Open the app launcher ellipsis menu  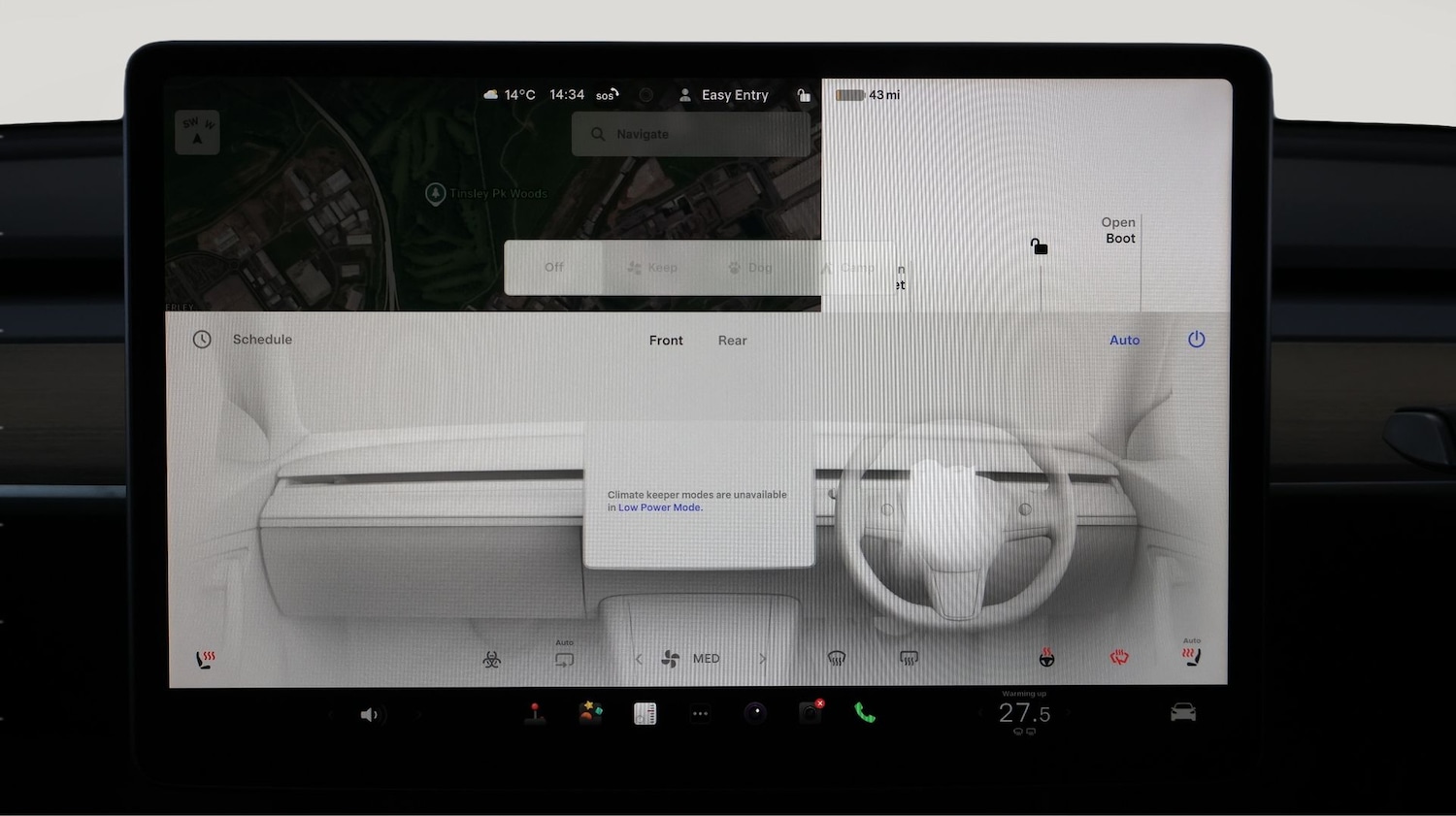701,714
